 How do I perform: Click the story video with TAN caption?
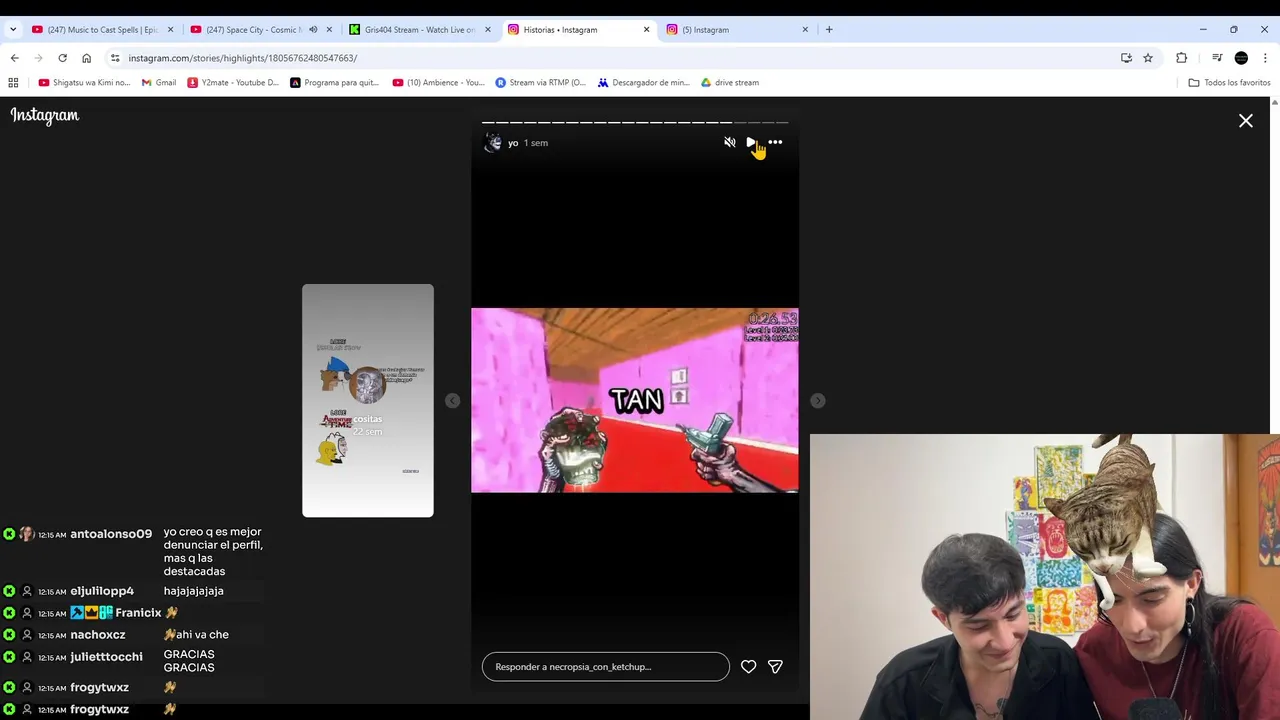(x=635, y=400)
